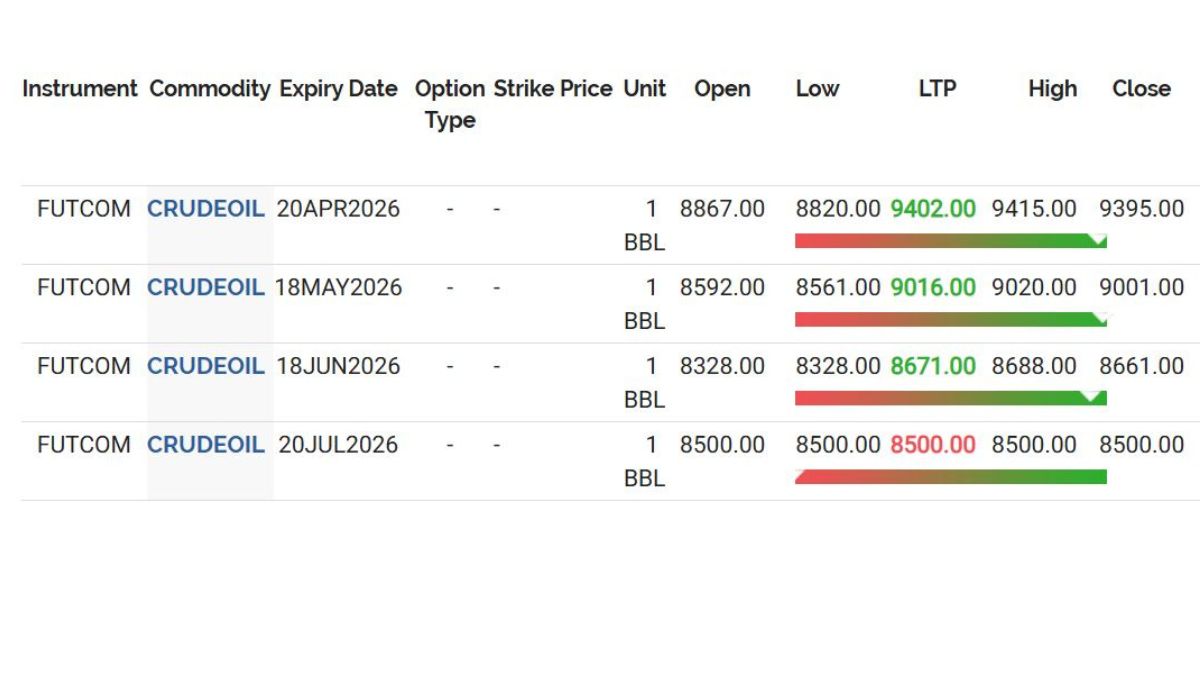Screen dimensions: 1200x675
Task: Select CRUDEOIL in the 20JUL2026 row
Action: [205, 444]
